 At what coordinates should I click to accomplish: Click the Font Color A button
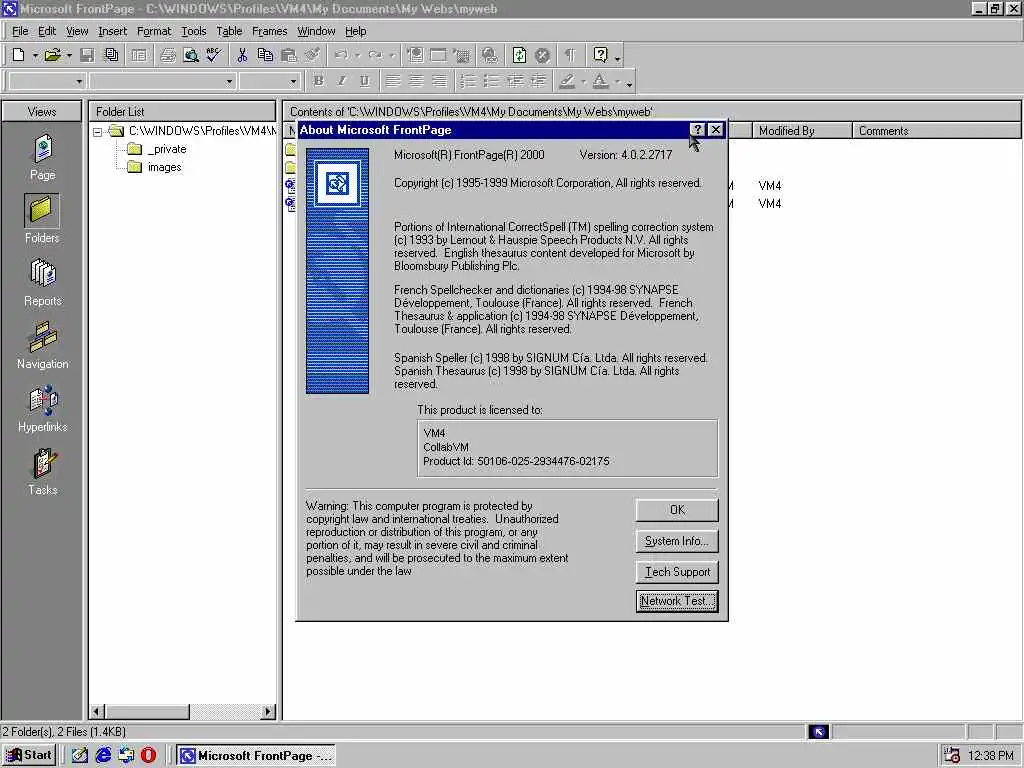600,81
